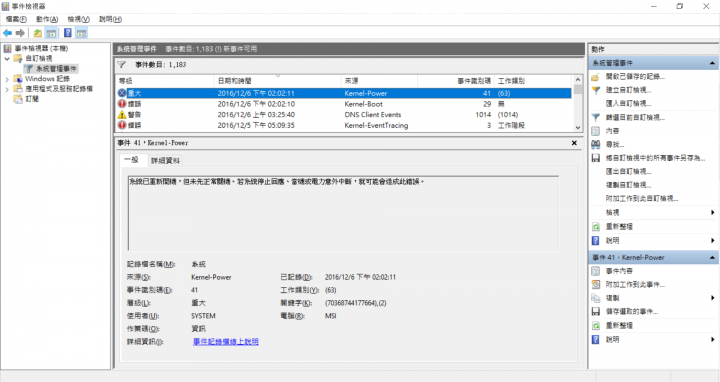This screenshot has width=720, height=382.
Task: Open the 事件記錄檔線上說明 link
Action: point(225,342)
